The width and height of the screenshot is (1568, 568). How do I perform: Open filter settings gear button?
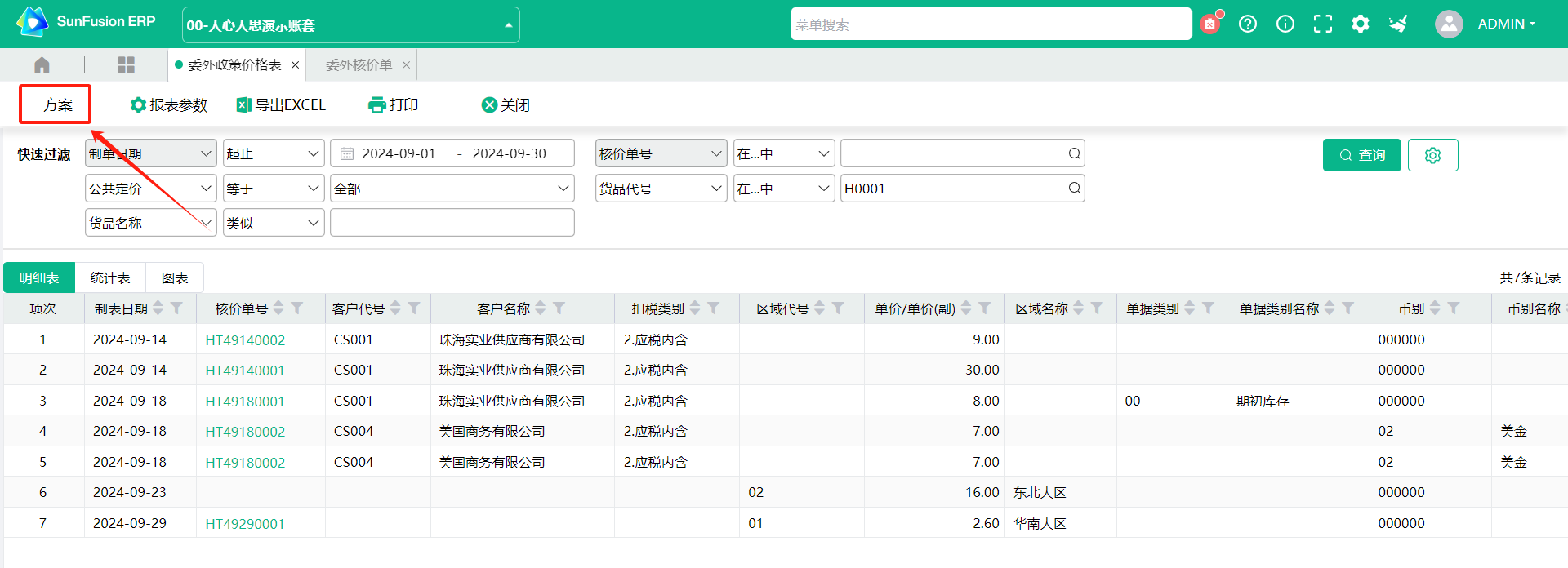tap(1432, 155)
